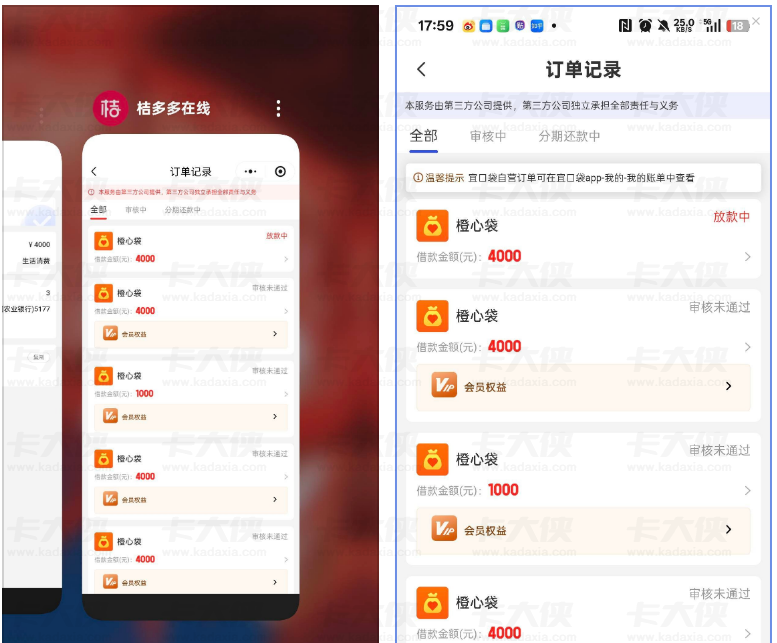Tap the red 放款中 status in left preview card
The image size is (777, 643).
pyautogui.click(x=277, y=236)
